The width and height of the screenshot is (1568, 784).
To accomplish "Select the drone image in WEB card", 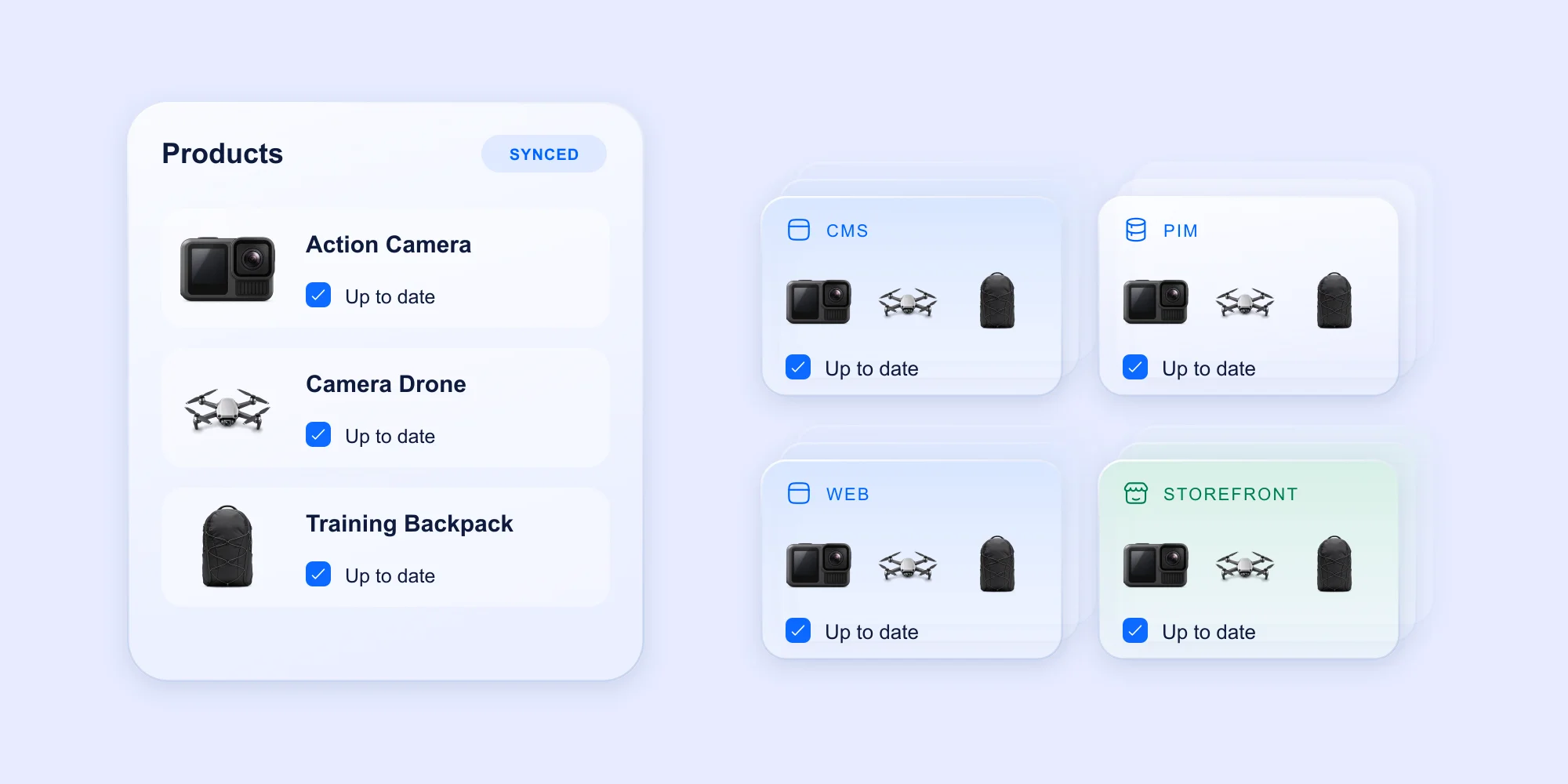I will [x=908, y=565].
